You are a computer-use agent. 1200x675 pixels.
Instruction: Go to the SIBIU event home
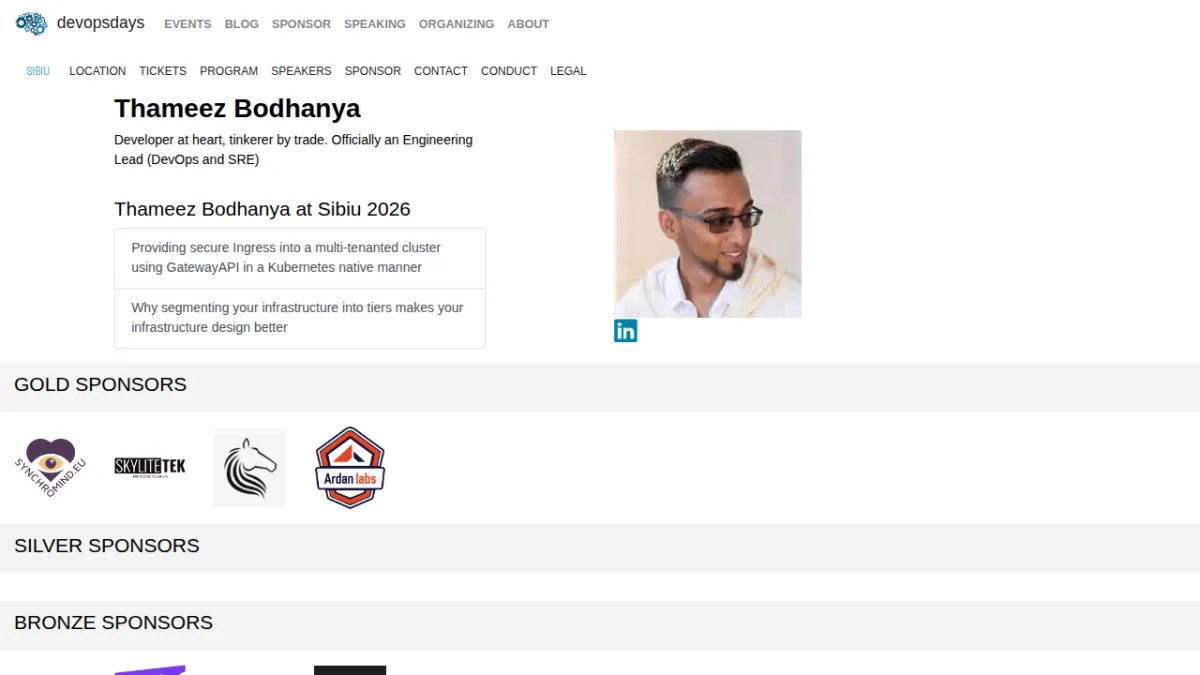[38, 71]
